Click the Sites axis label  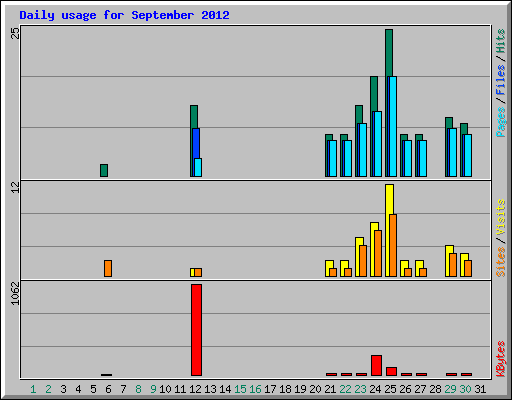(500, 262)
